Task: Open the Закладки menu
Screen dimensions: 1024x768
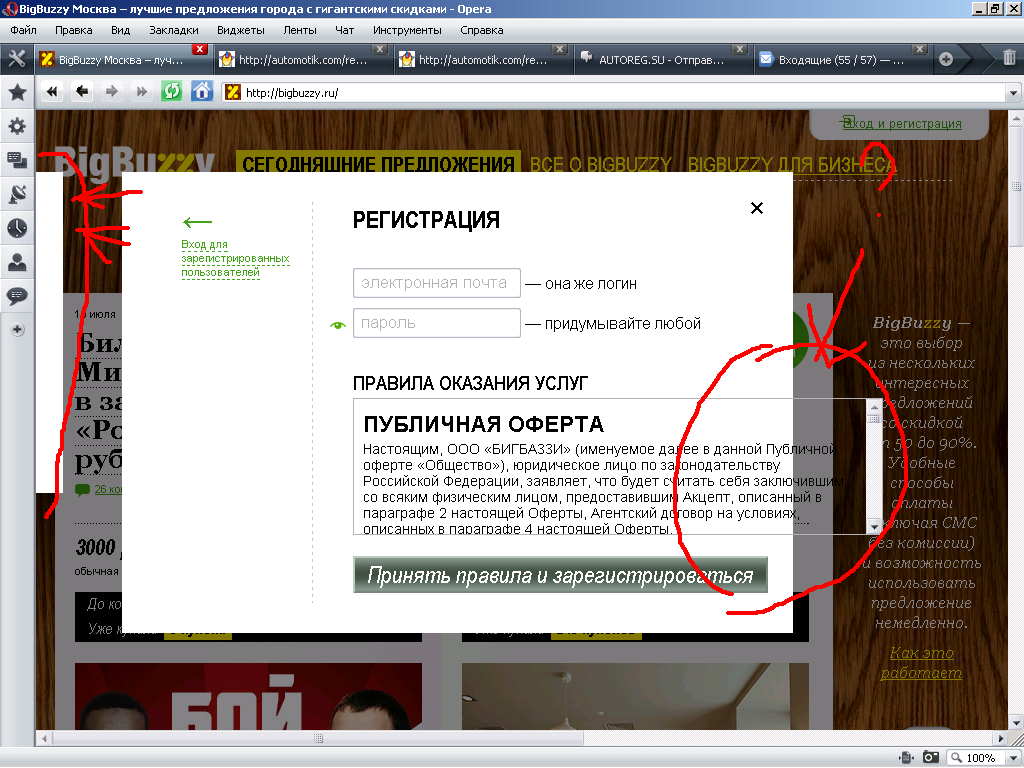Action: click(174, 30)
